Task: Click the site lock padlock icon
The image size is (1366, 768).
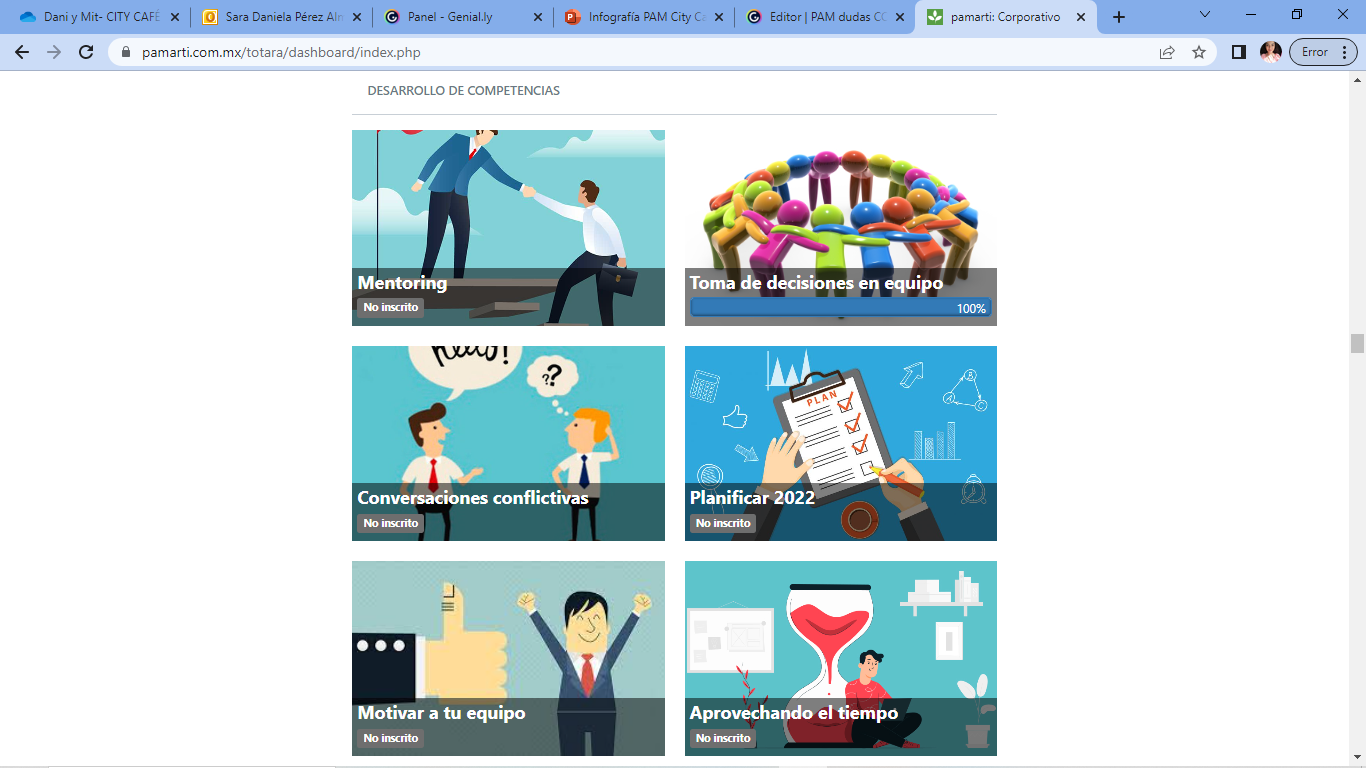Action: tap(126, 52)
